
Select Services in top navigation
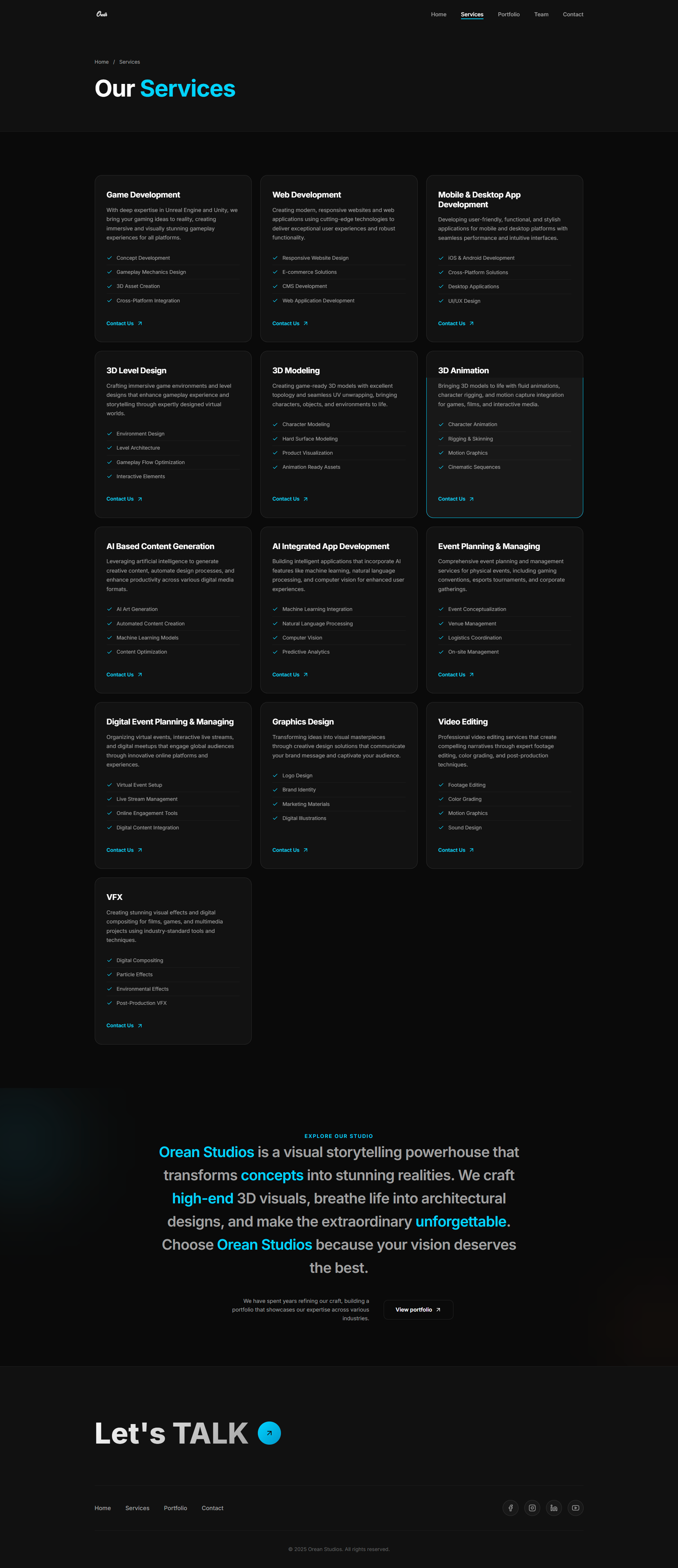point(472,14)
